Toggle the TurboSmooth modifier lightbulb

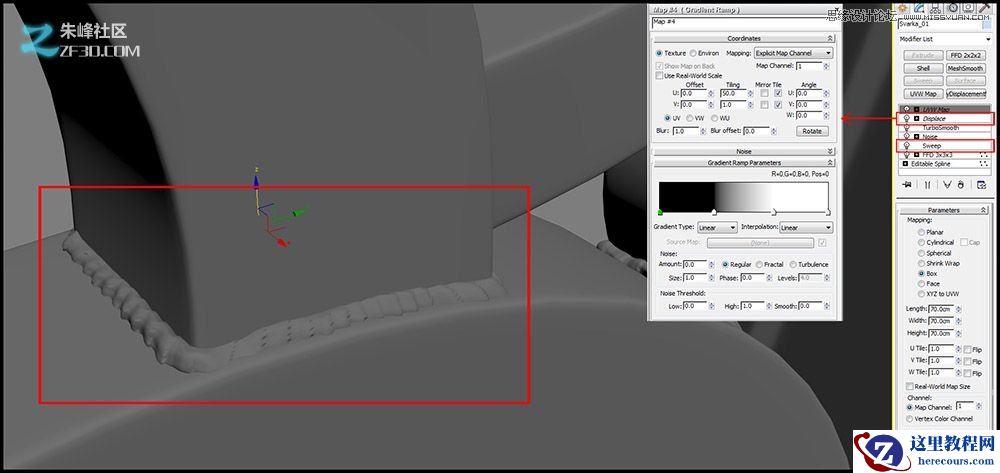[x=907, y=127]
